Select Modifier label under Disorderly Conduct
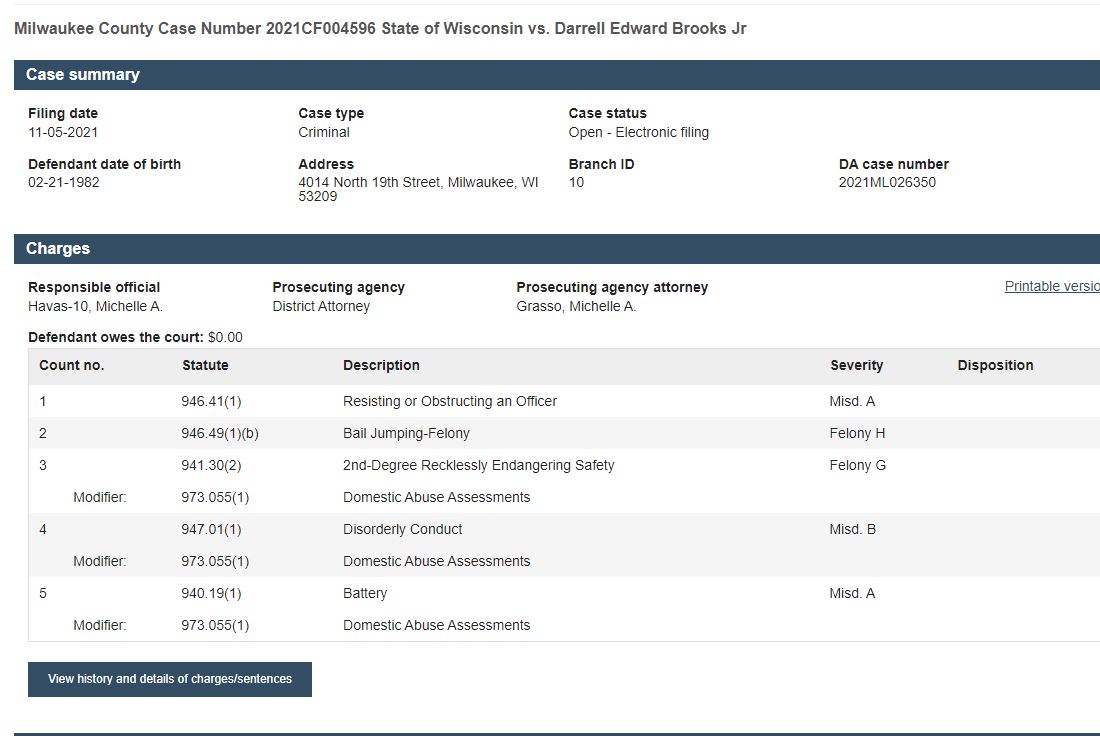Image resolution: width=1100 pixels, height=736 pixels. pyautogui.click(x=100, y=561)
